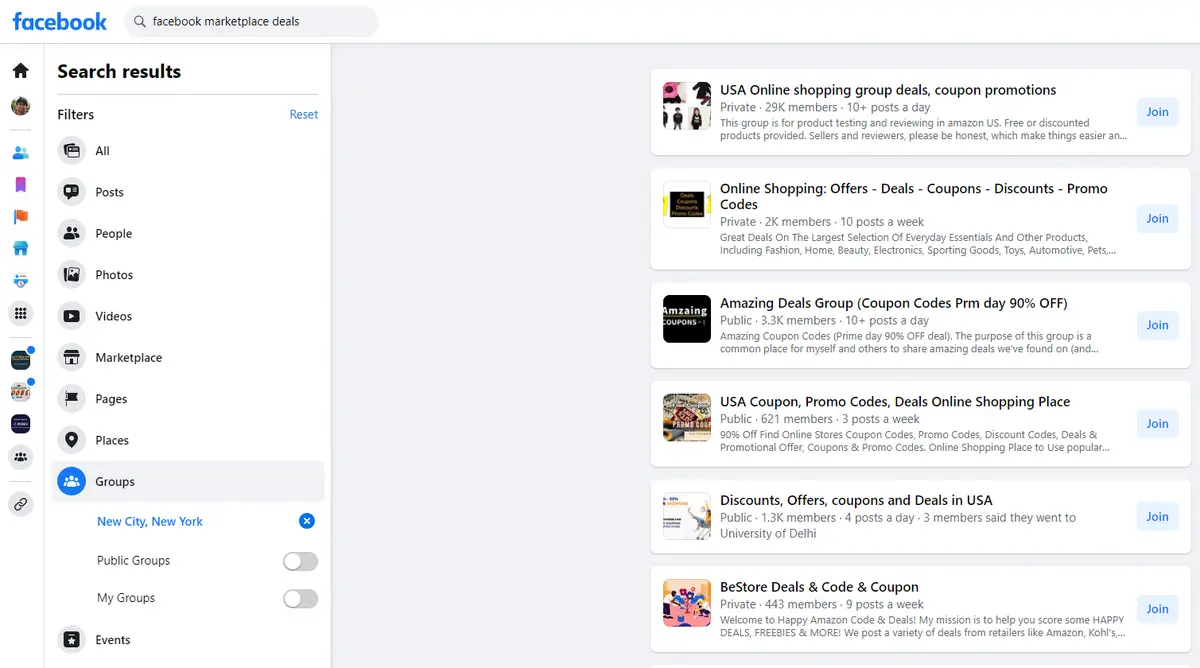Open the purple Saved bookmark icon

20,185
